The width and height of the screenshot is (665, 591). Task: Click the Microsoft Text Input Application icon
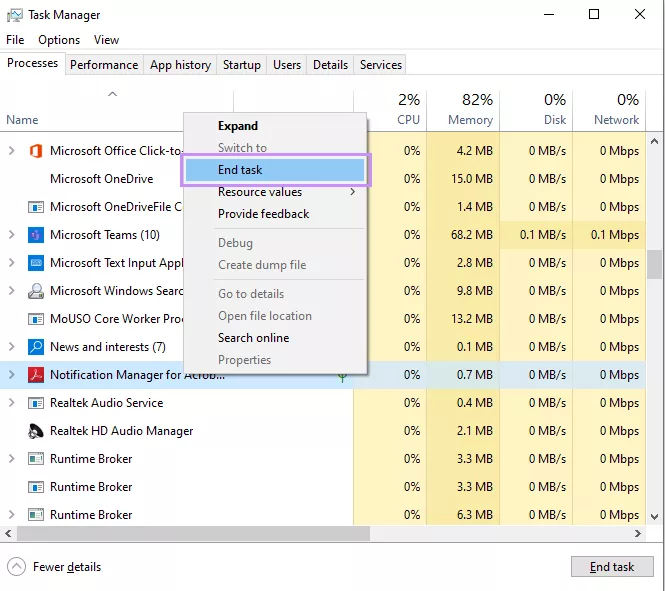36,263
